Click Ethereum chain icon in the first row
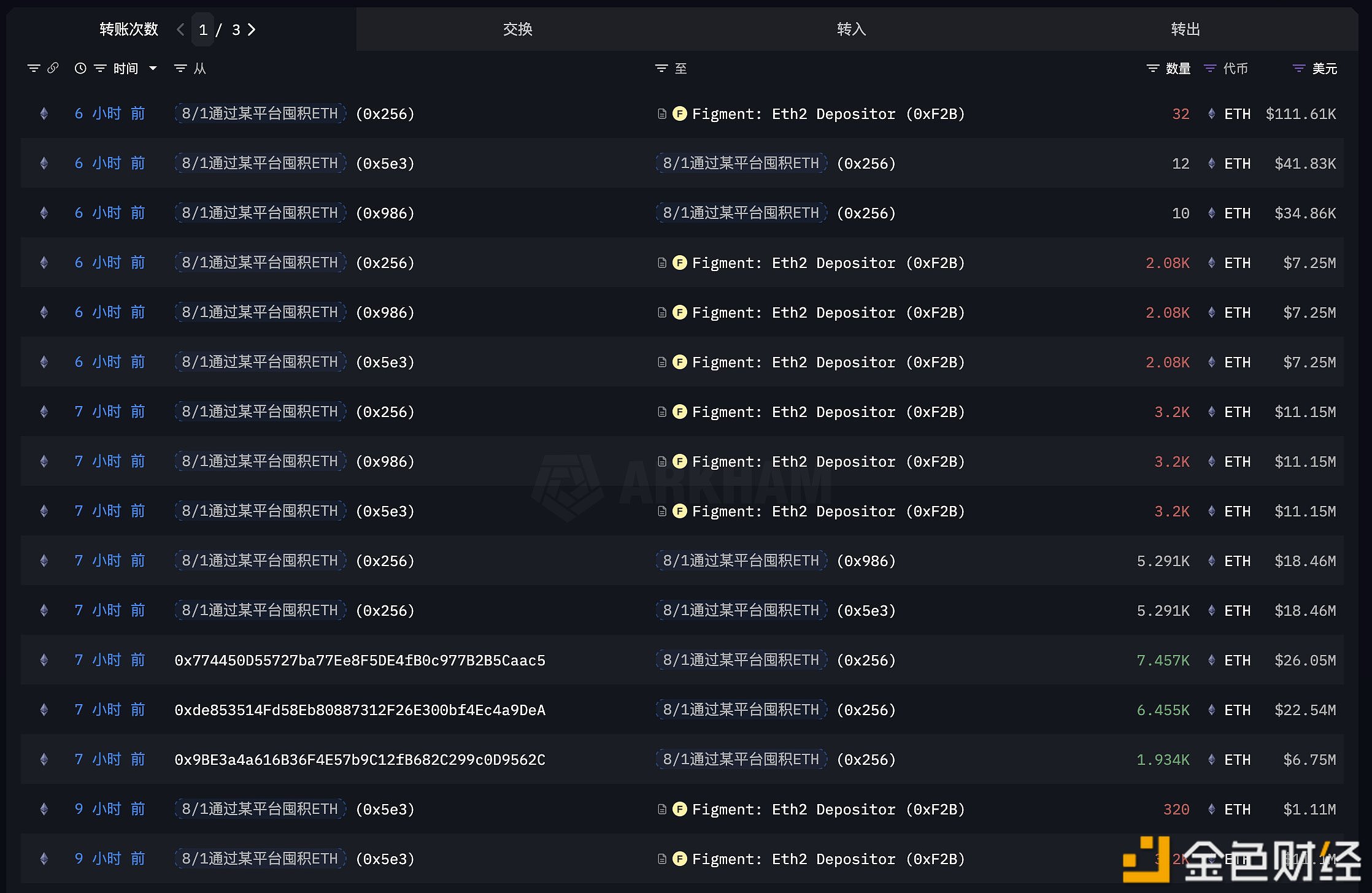This screenshot has height=893, width=1372. click(44, 113)
